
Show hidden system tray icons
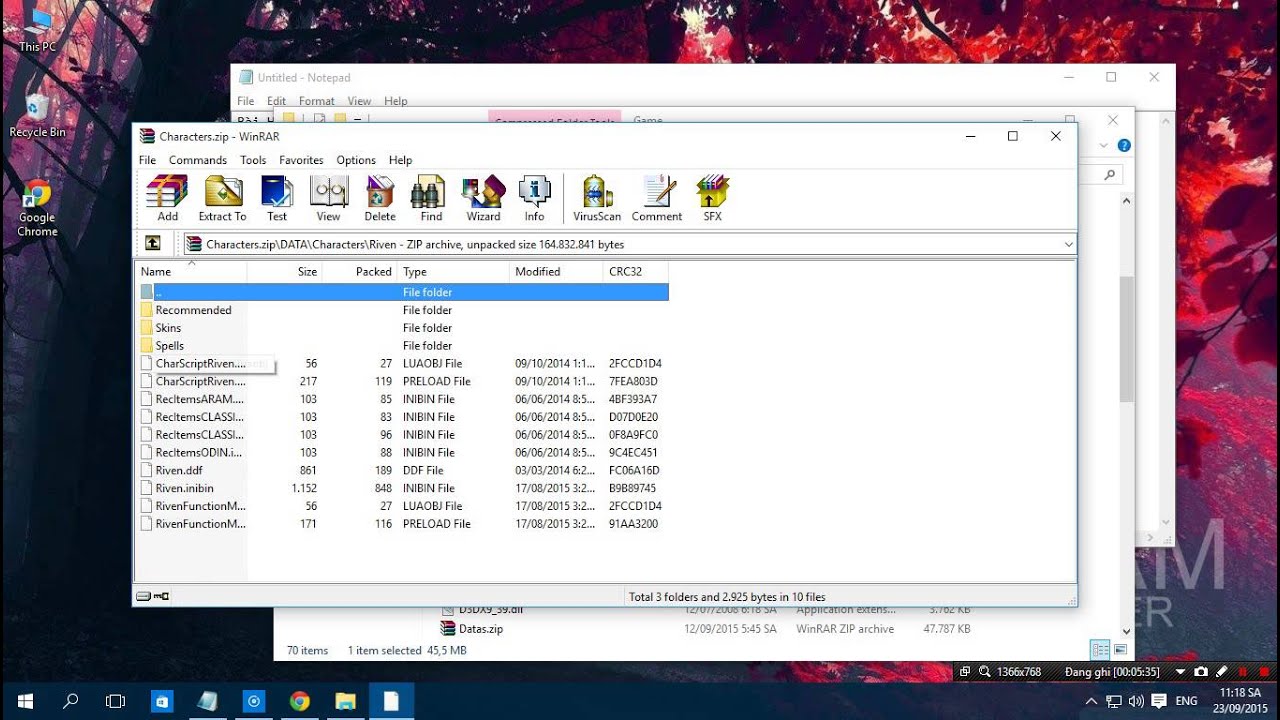tap(1091, 701)
